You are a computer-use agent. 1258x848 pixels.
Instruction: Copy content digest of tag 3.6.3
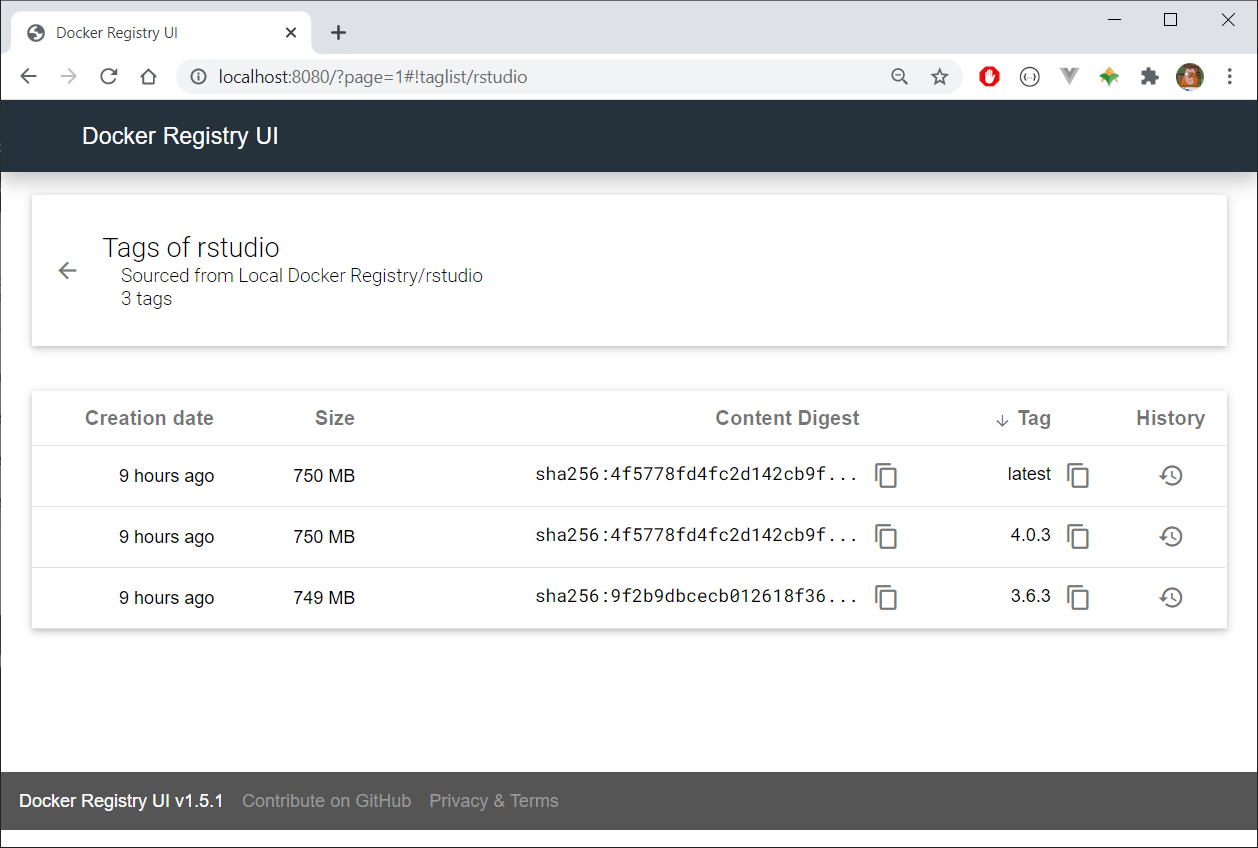click(x=886, y=598)
